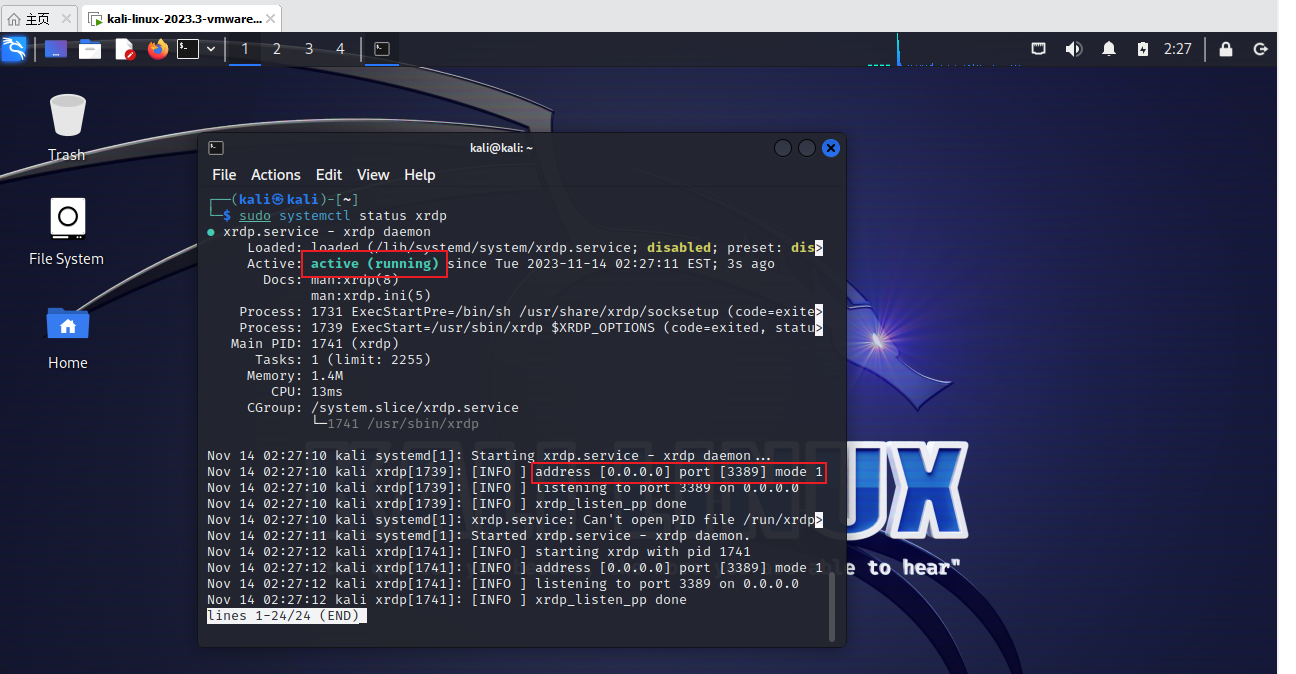Click the 2:27 panel clock
Image resolution: width=1296 pixels, height=674 pixels.
[1178, 49]
